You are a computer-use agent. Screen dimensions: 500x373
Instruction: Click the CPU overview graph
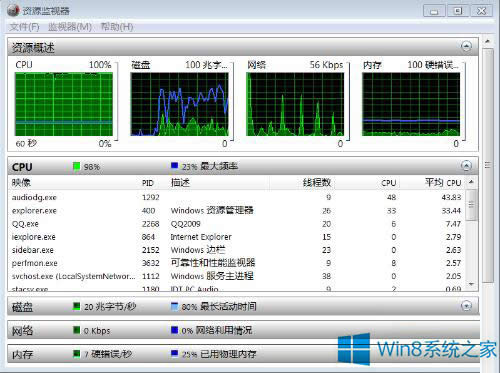[64, 104]
